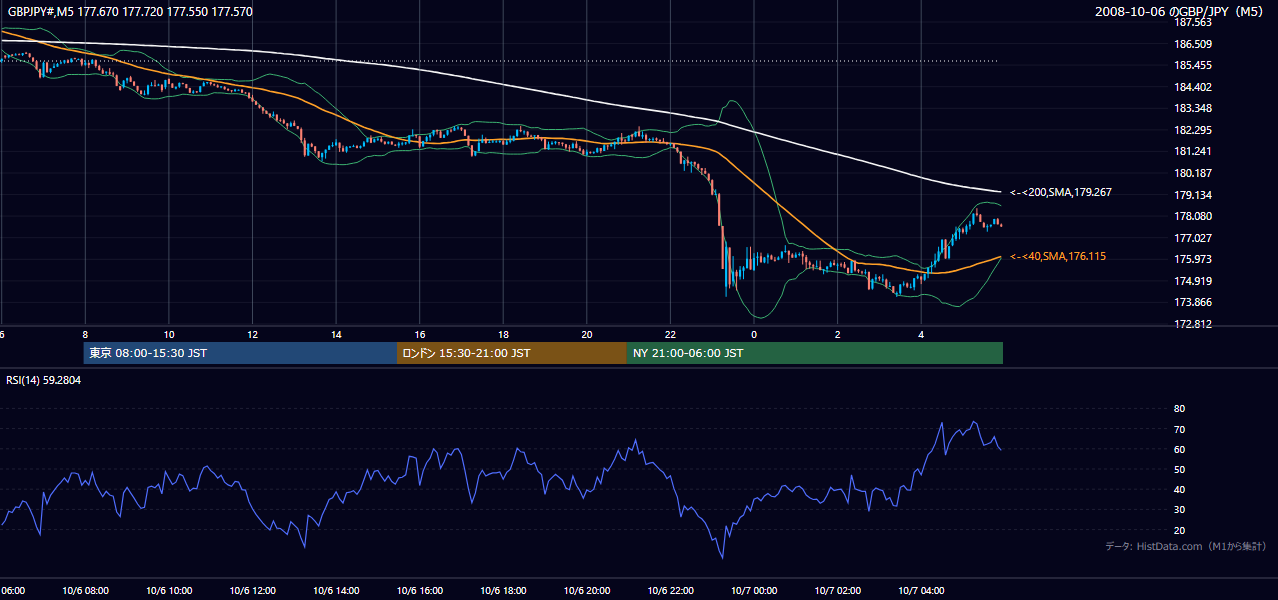Click the 10/6 08:00 time axis label
This screenshot has width=1278, height=600.
click(x=85, y=591)
